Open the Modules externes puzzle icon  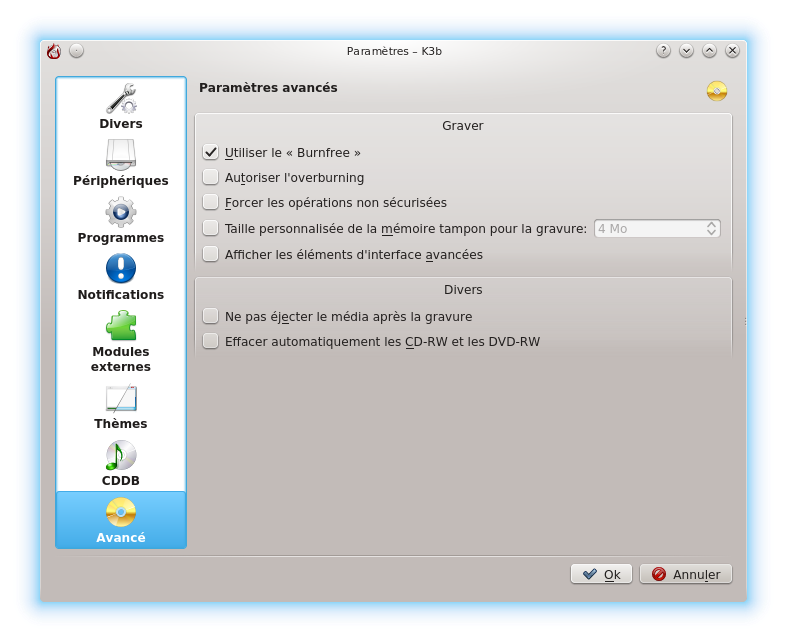[121, 326]
